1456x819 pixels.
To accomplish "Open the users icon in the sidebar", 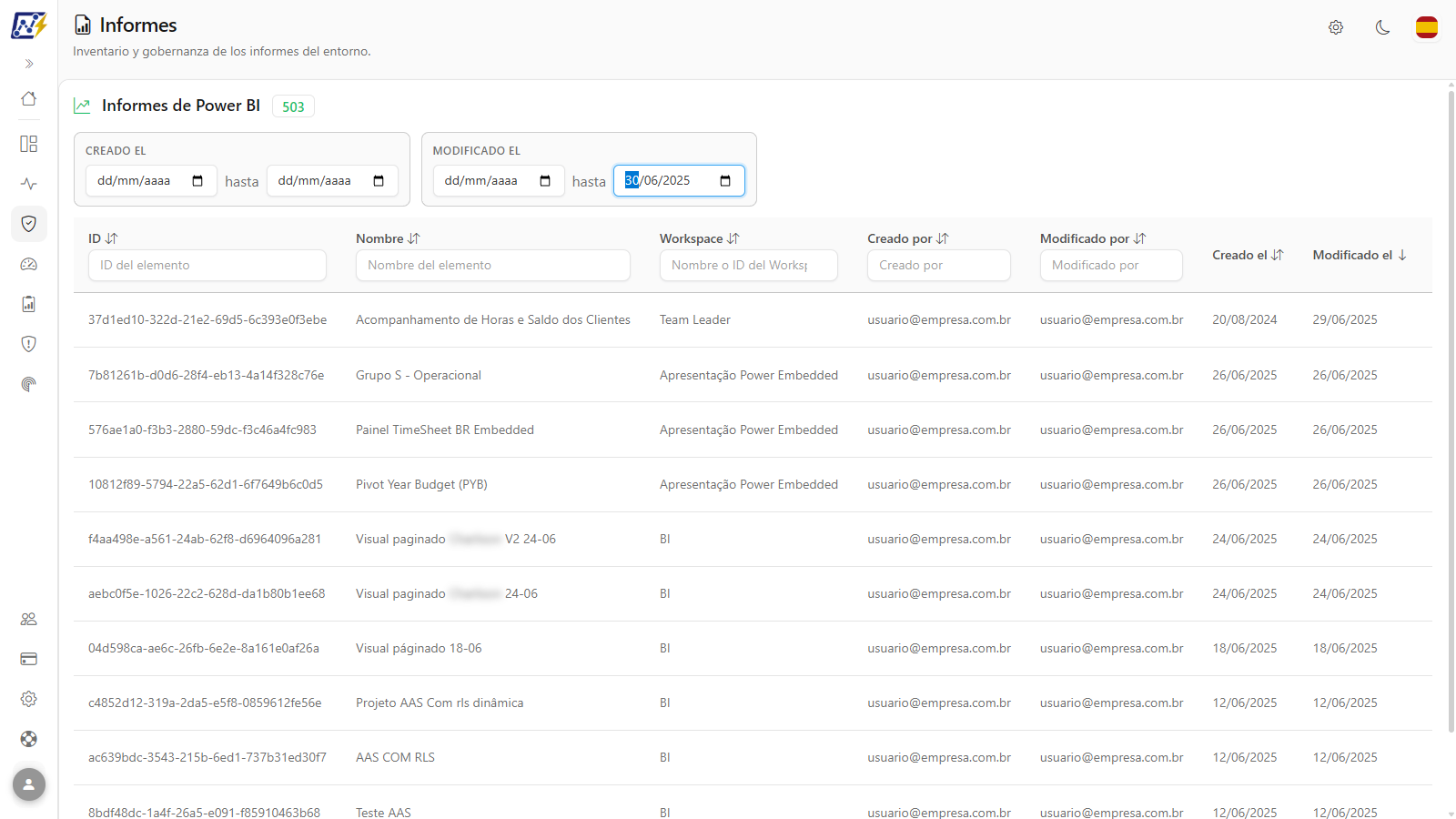I will 29,619.
